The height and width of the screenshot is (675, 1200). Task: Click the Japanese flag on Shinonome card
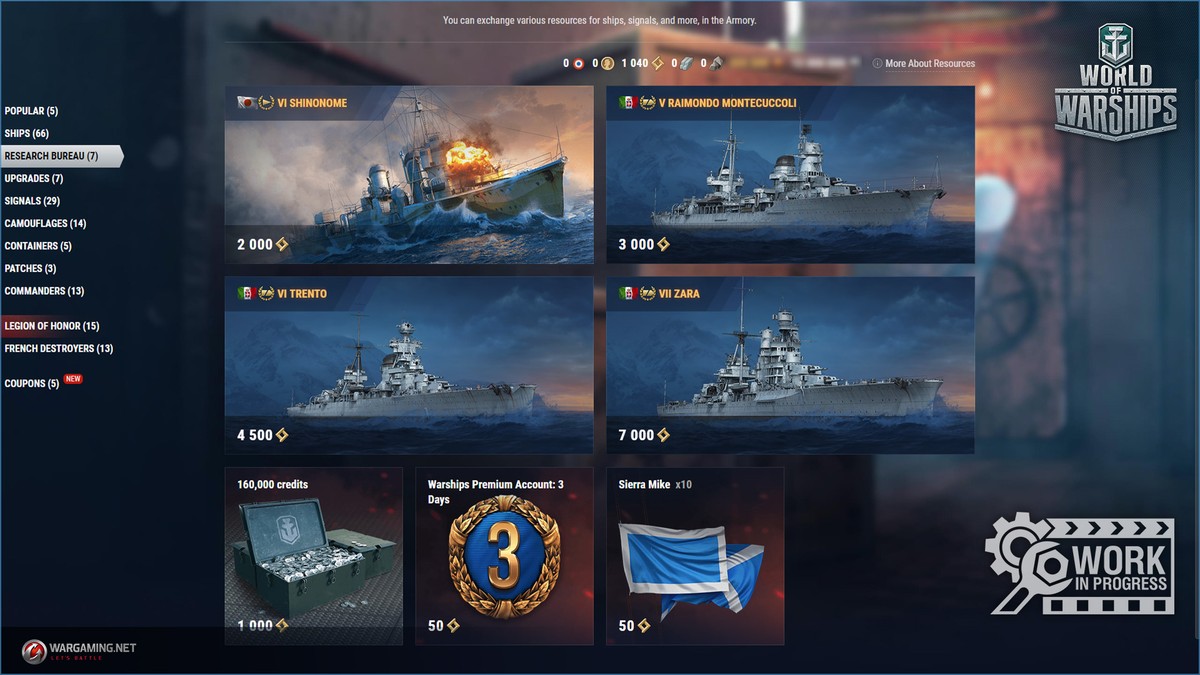(x=245, y=102)
